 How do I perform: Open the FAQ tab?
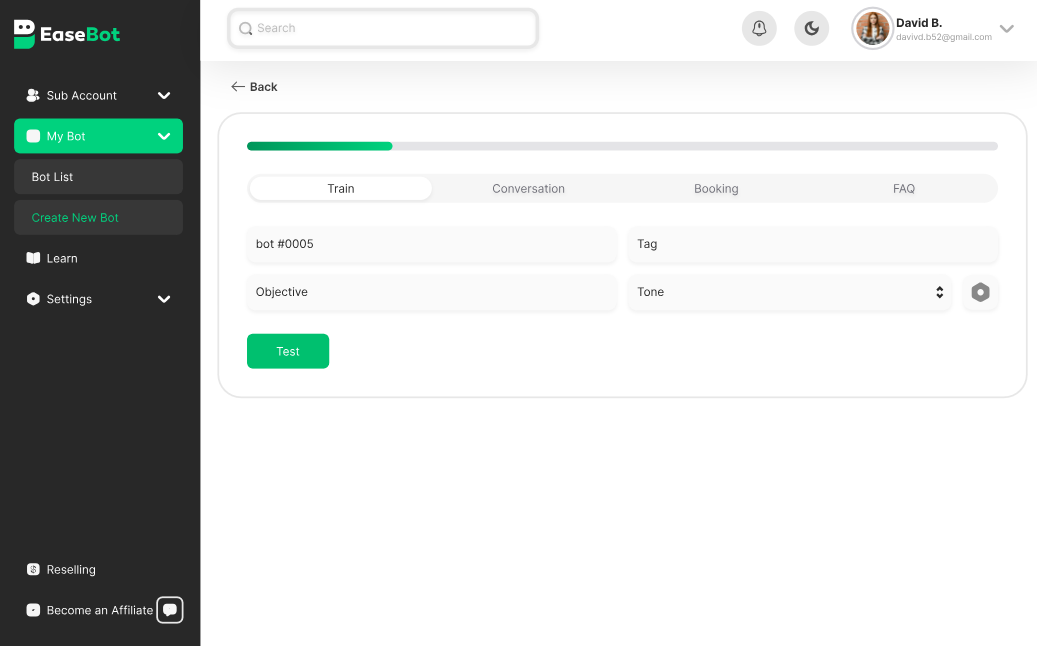point(903,188)
